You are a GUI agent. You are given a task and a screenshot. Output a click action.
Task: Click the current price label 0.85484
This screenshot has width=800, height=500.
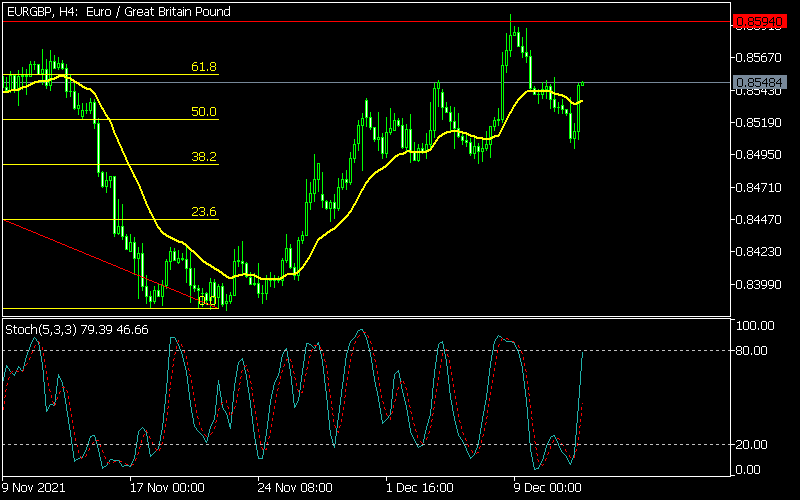tap(760, 82)
